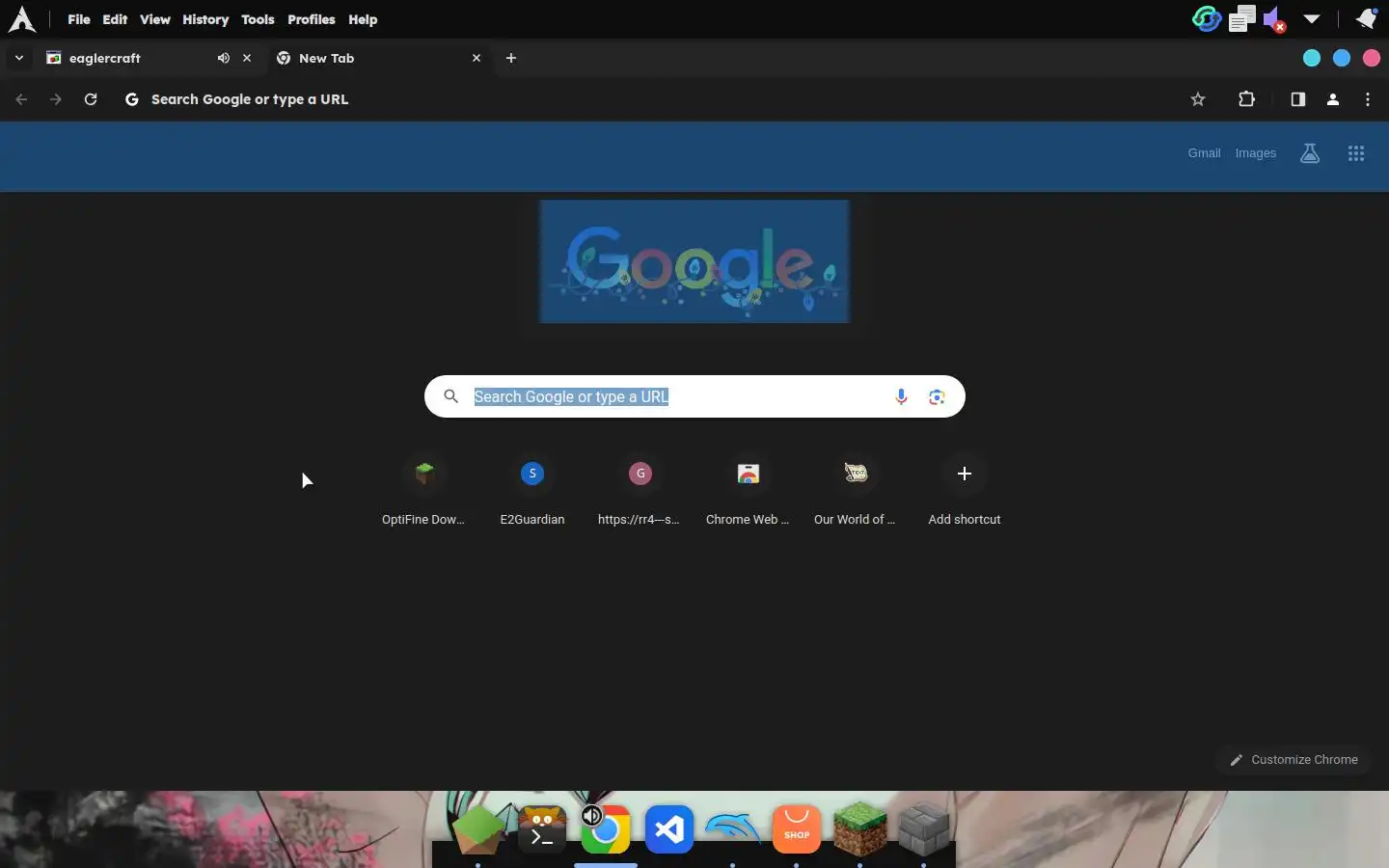Go forward to the next page
This screenshot has height=868, width=1389.
tap(56, 99)
